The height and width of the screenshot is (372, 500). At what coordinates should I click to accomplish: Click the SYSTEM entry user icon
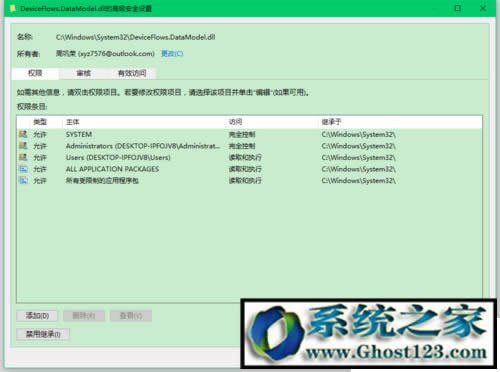[x=23, y=134]
